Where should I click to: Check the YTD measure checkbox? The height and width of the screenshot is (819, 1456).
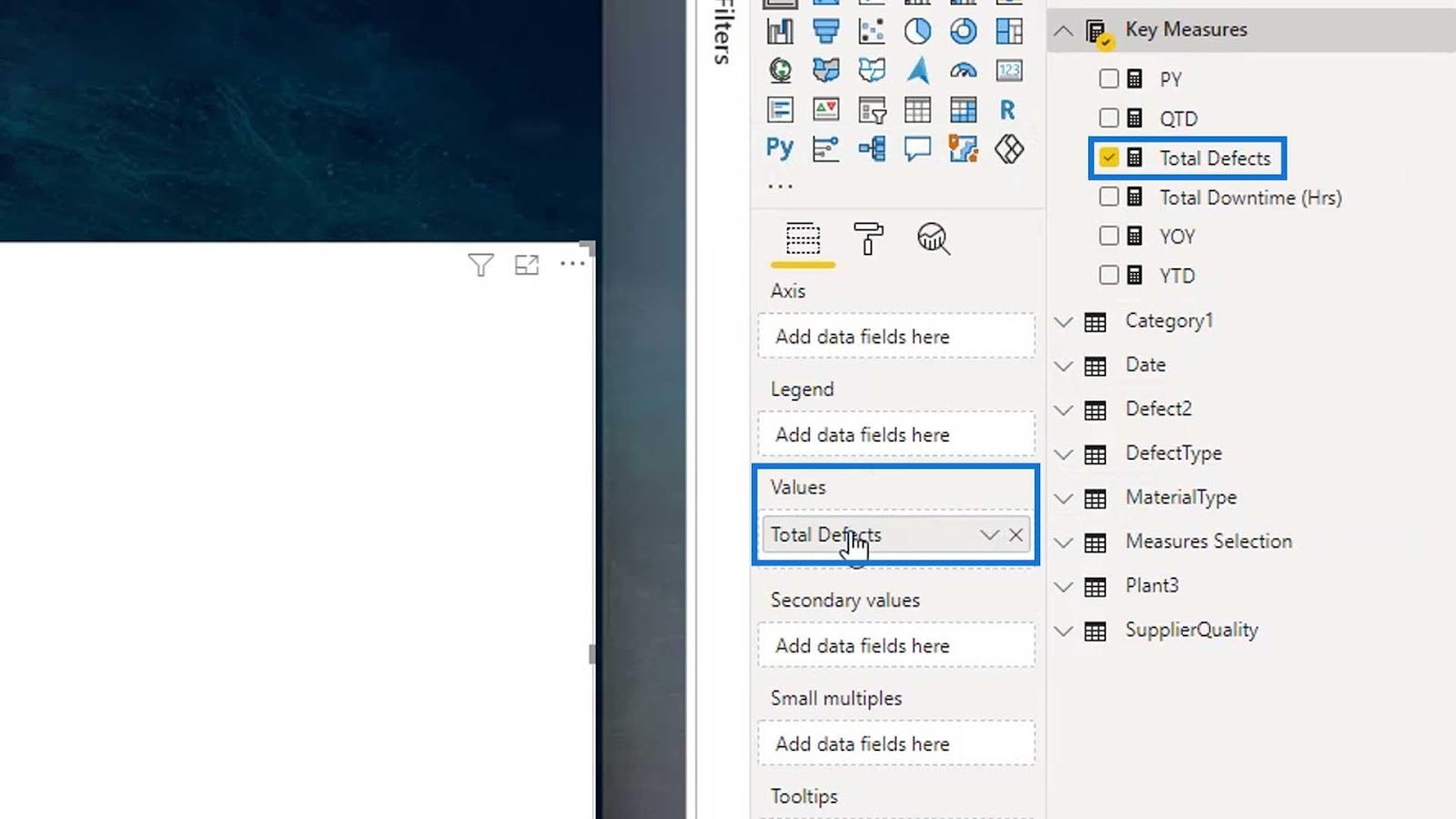[1108, 275]
